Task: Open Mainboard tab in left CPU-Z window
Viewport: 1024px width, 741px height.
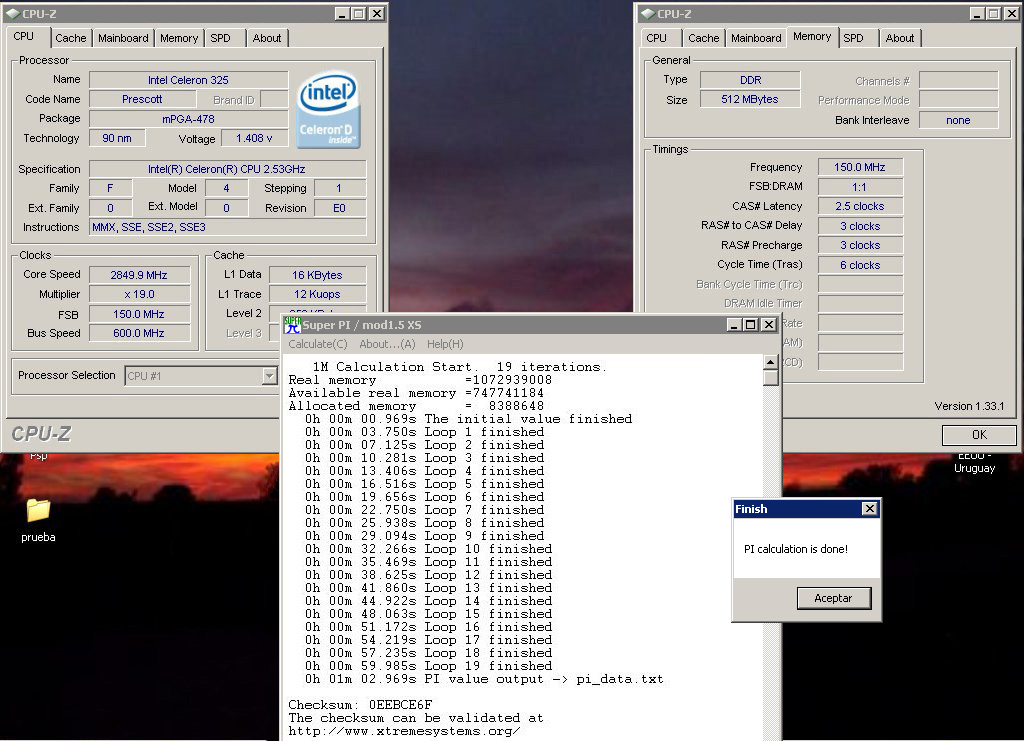Action: [123, 38]
